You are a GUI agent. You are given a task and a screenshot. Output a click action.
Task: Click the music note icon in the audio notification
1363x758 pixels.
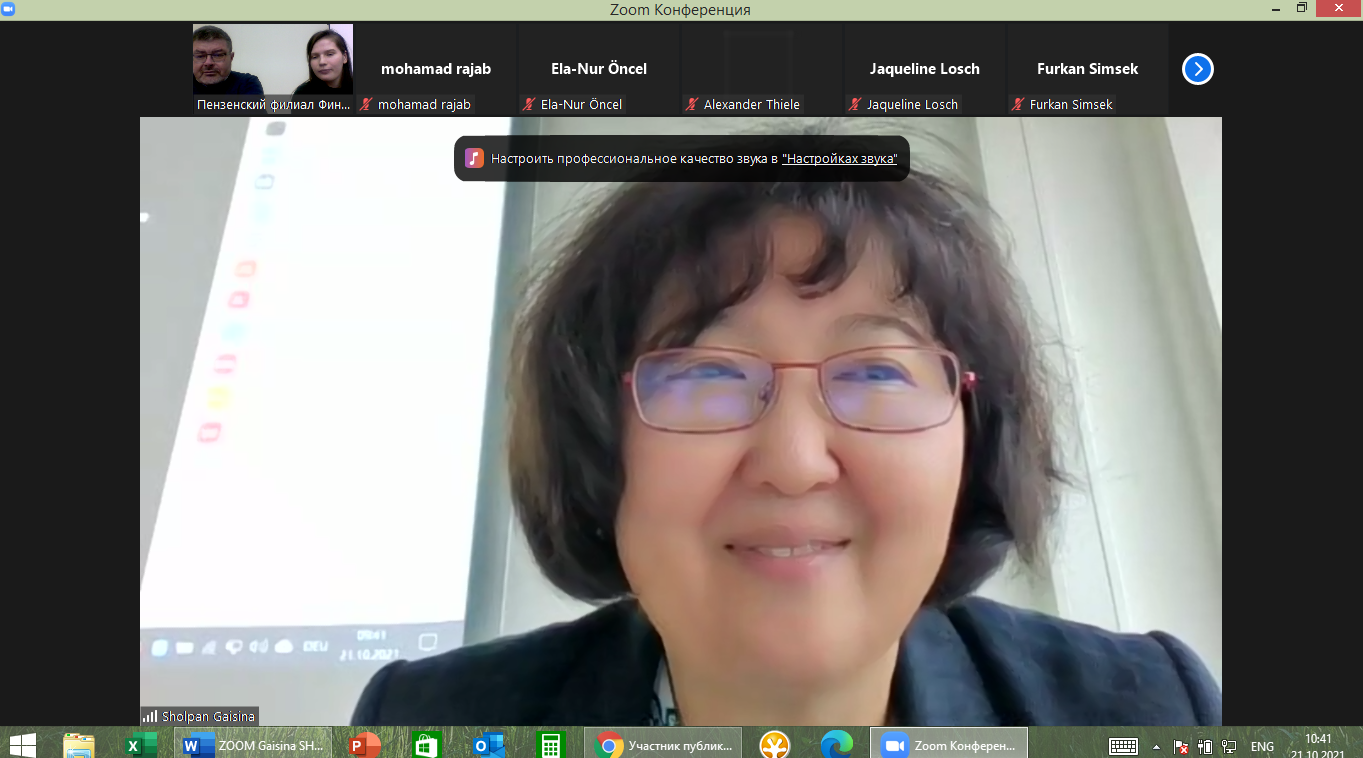tap(474, 158)
